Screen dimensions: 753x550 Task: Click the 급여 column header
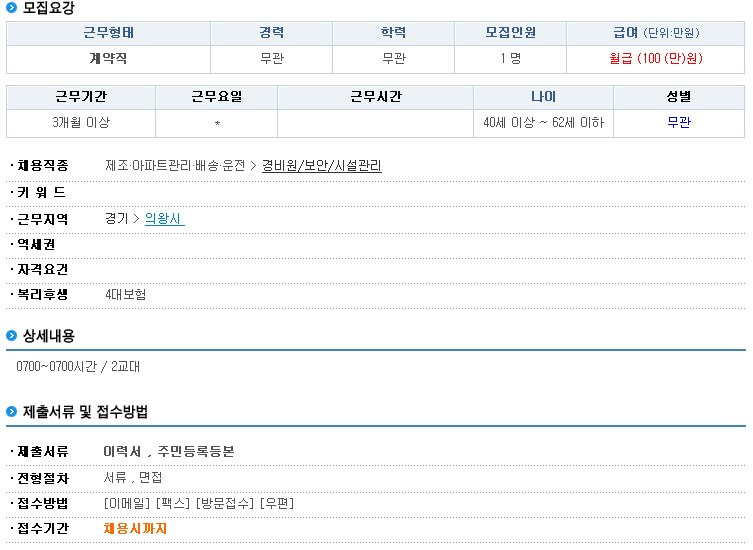pos(656,33)
